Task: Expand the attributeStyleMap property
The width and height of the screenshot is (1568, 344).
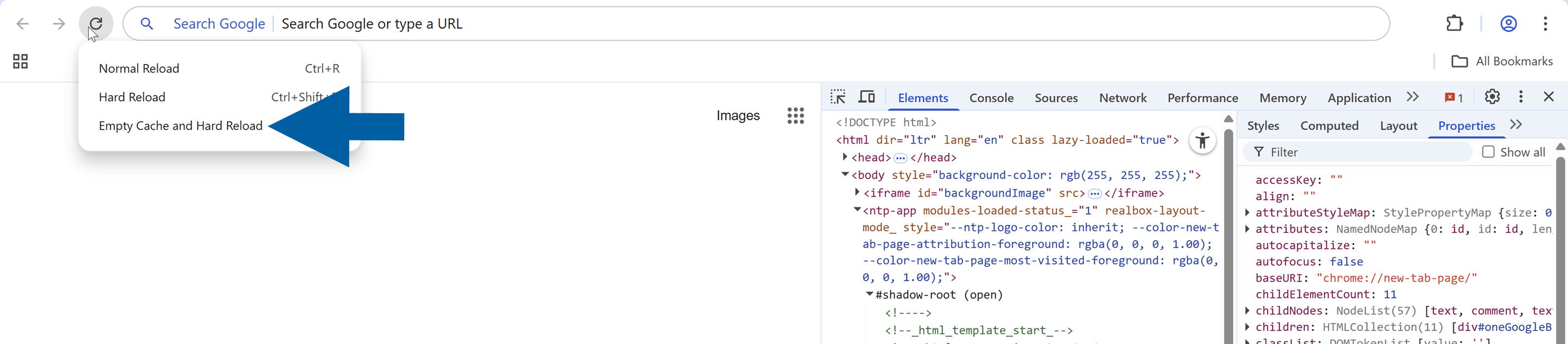Action: 1248,212
